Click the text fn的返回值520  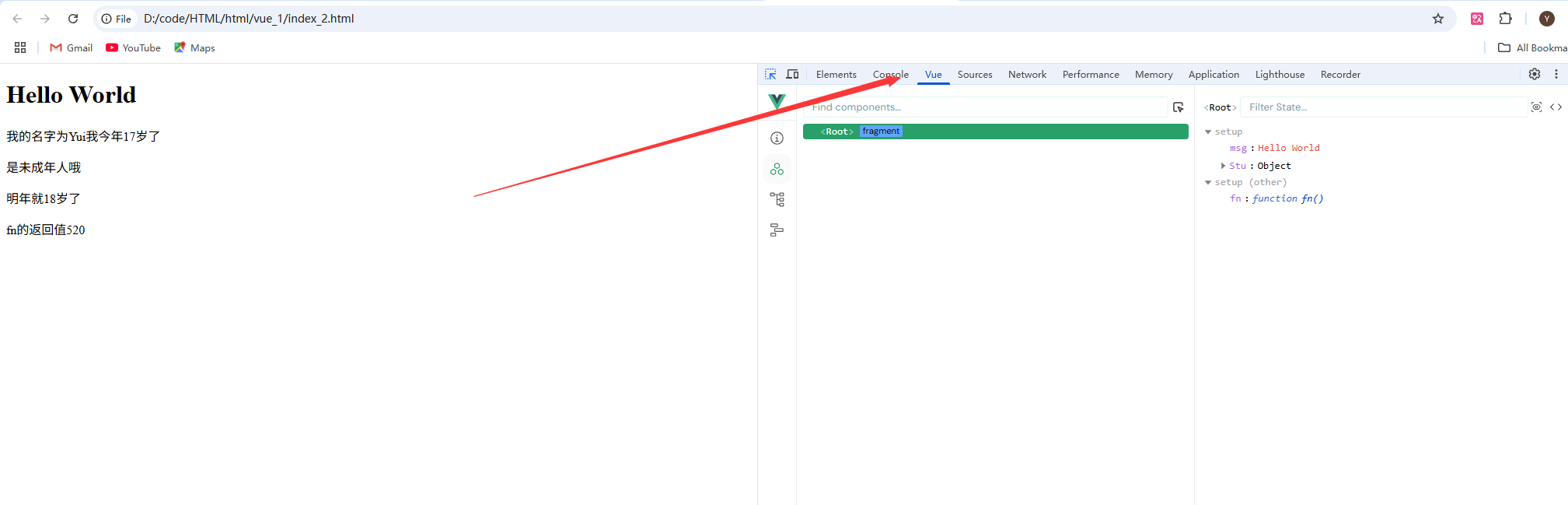coord(46,230)
